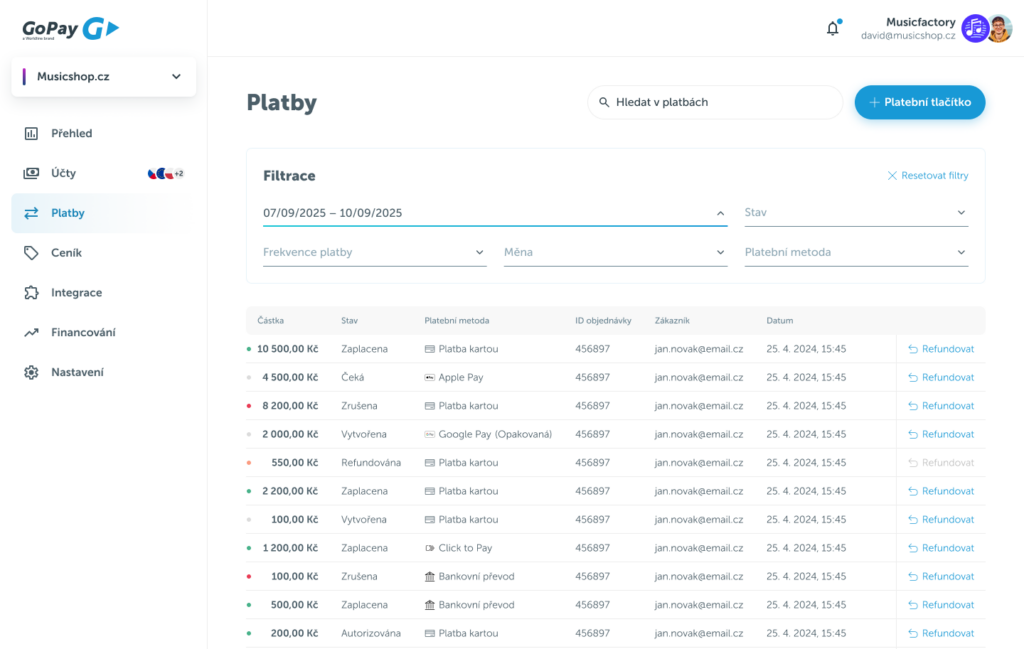
Task: Click the Hledat v platbách search field
Action: pos(714,102)
